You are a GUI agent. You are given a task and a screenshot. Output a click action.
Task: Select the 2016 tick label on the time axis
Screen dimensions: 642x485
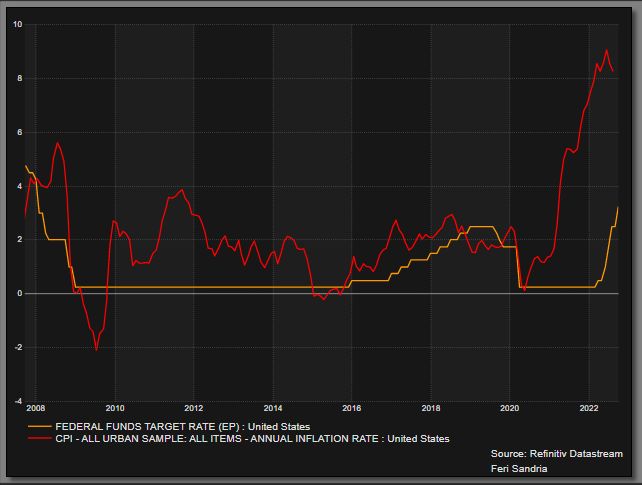point(352,408)
